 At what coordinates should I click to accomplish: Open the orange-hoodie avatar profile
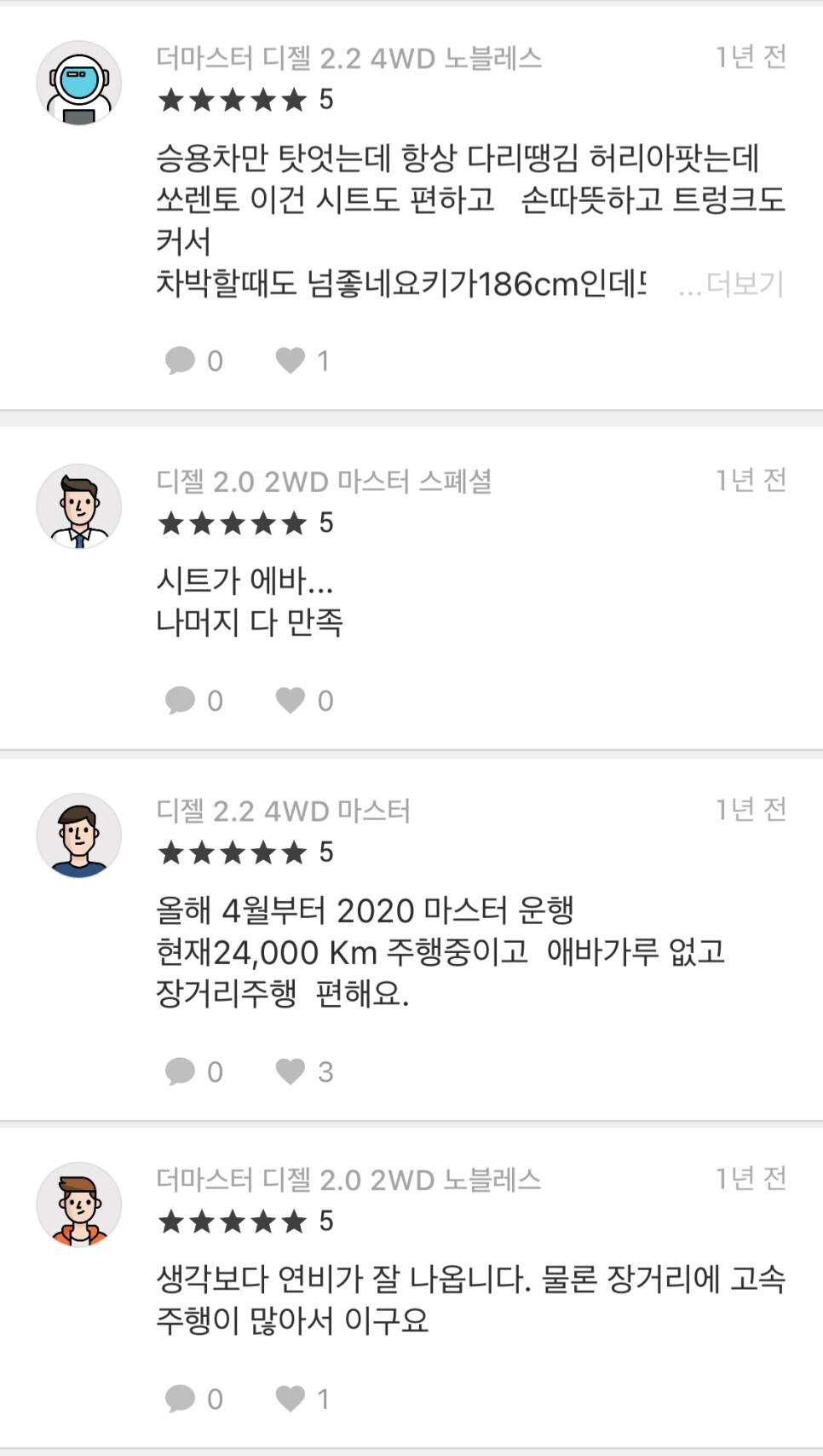tap(79, 1205)
